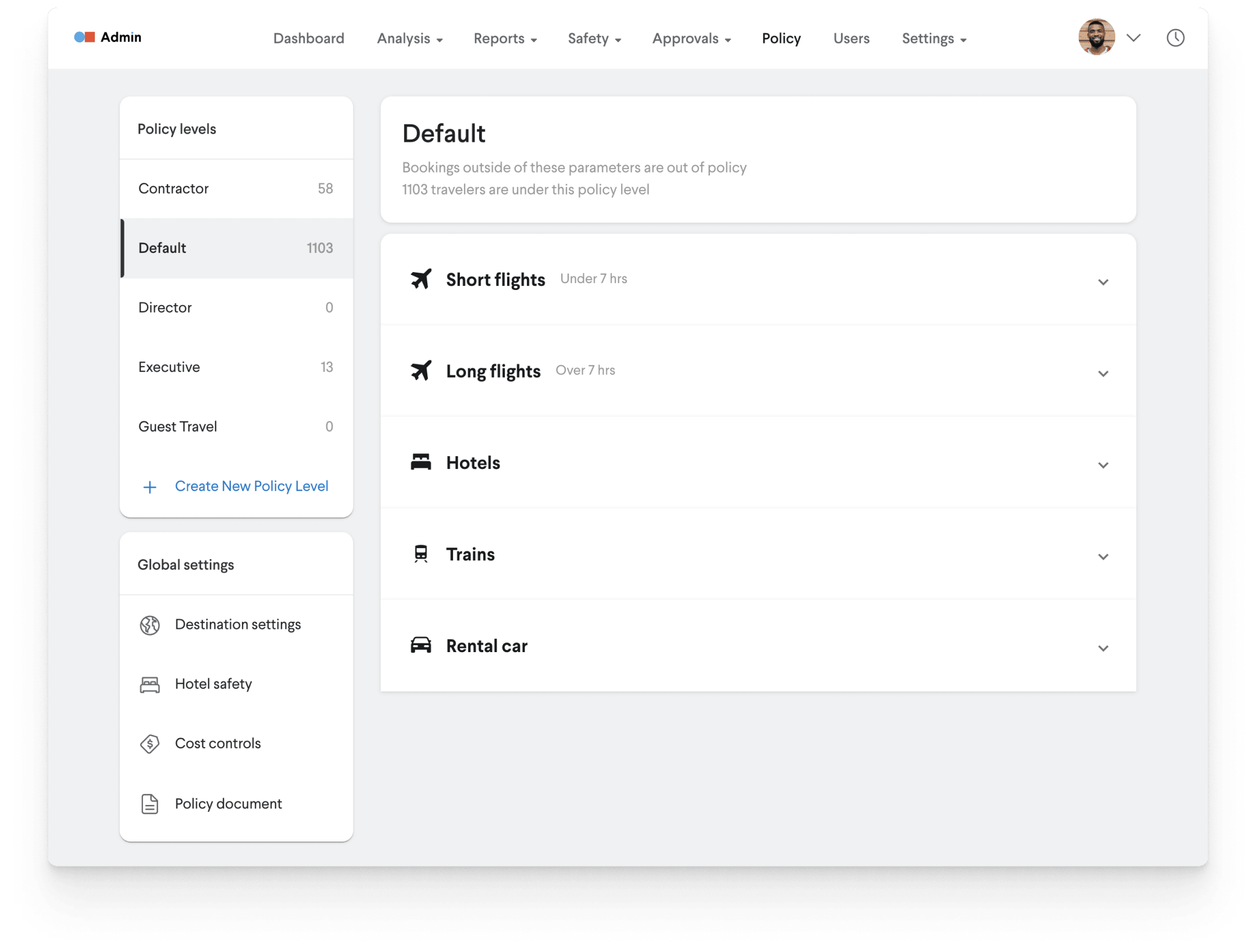Click the user profile avatar

point(1096,37)
